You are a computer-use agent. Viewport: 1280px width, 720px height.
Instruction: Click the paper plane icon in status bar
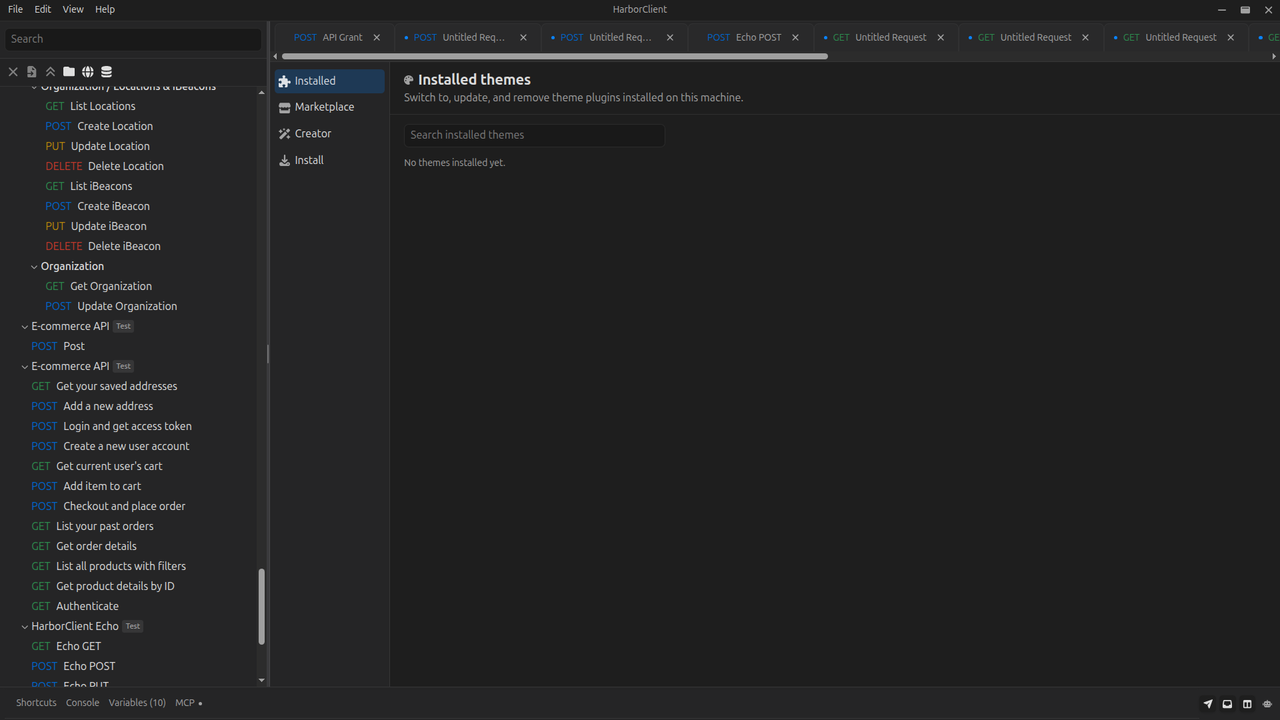point(1208,704)
